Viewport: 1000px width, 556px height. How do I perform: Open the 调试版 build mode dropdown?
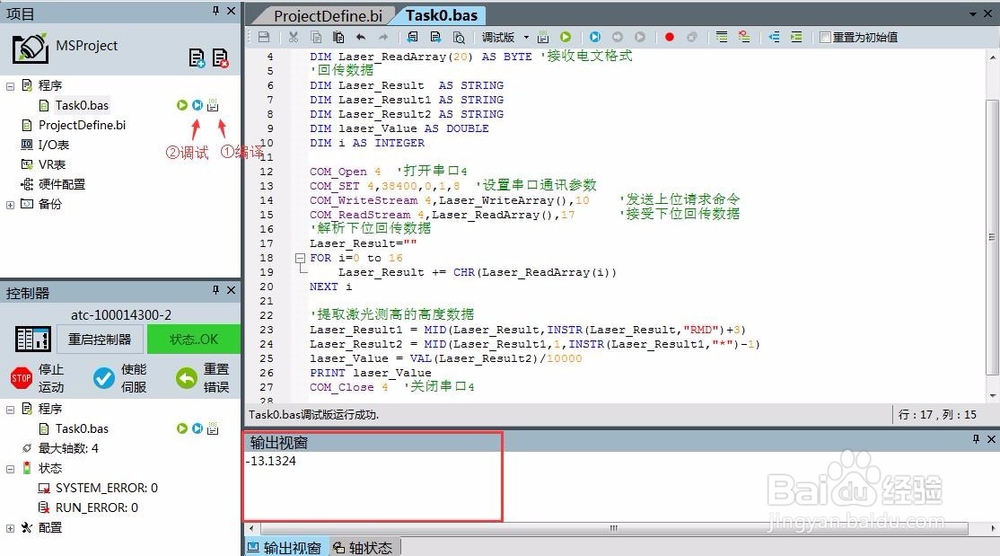pyautogui.click(x=526, y=37)
